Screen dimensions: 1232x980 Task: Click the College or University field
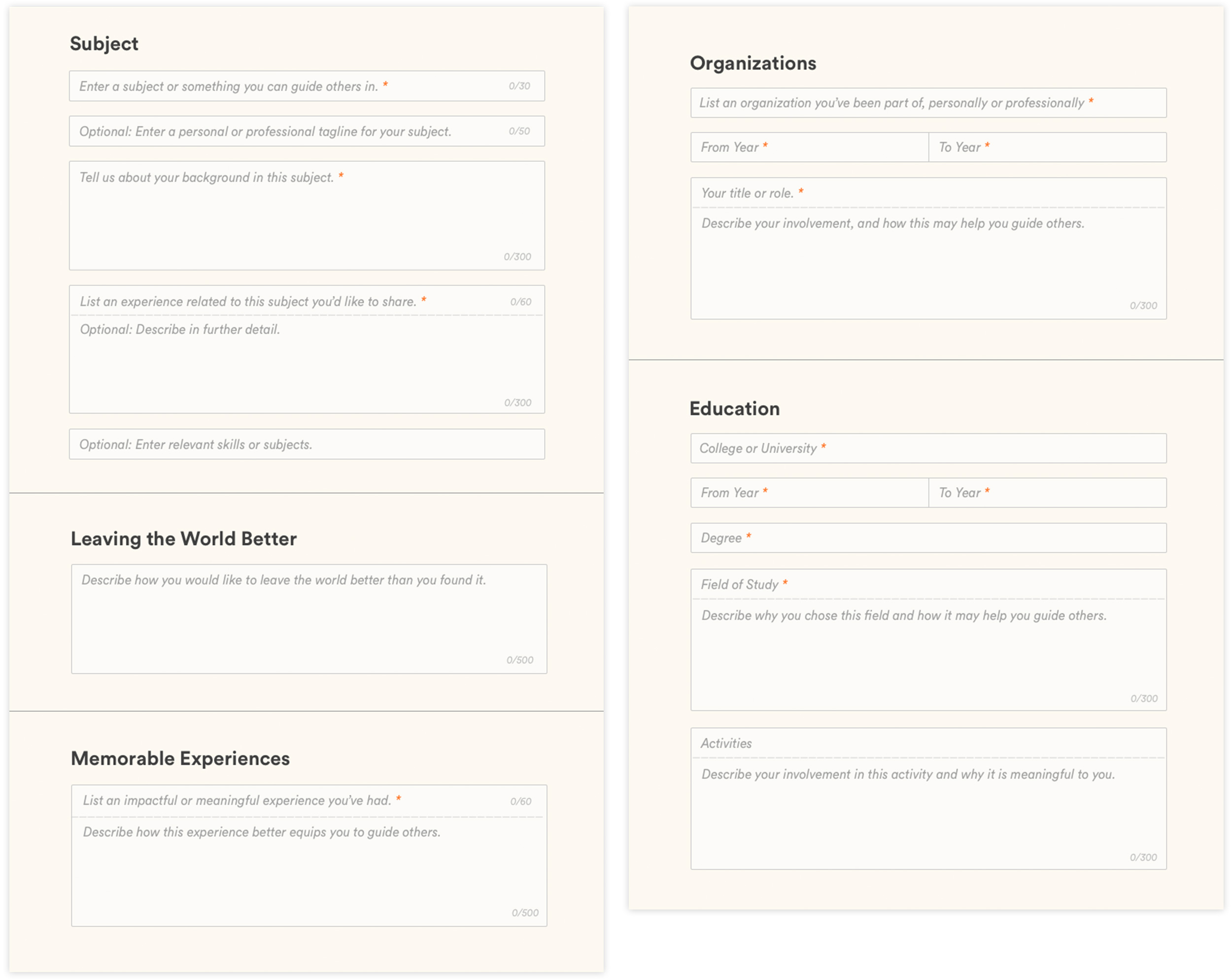click(928, 448)
